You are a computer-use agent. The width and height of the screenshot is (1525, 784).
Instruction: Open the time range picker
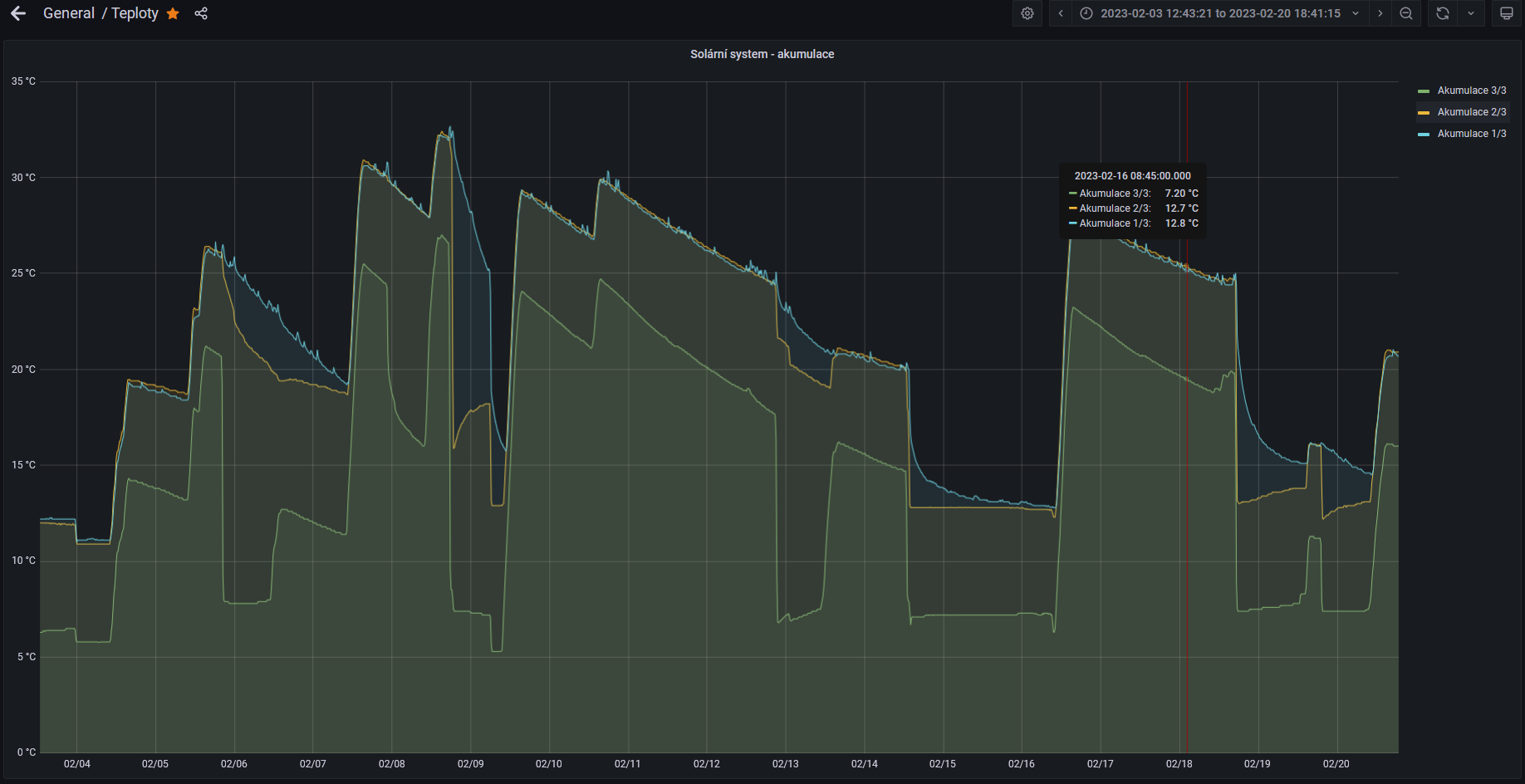[1220, 13]
